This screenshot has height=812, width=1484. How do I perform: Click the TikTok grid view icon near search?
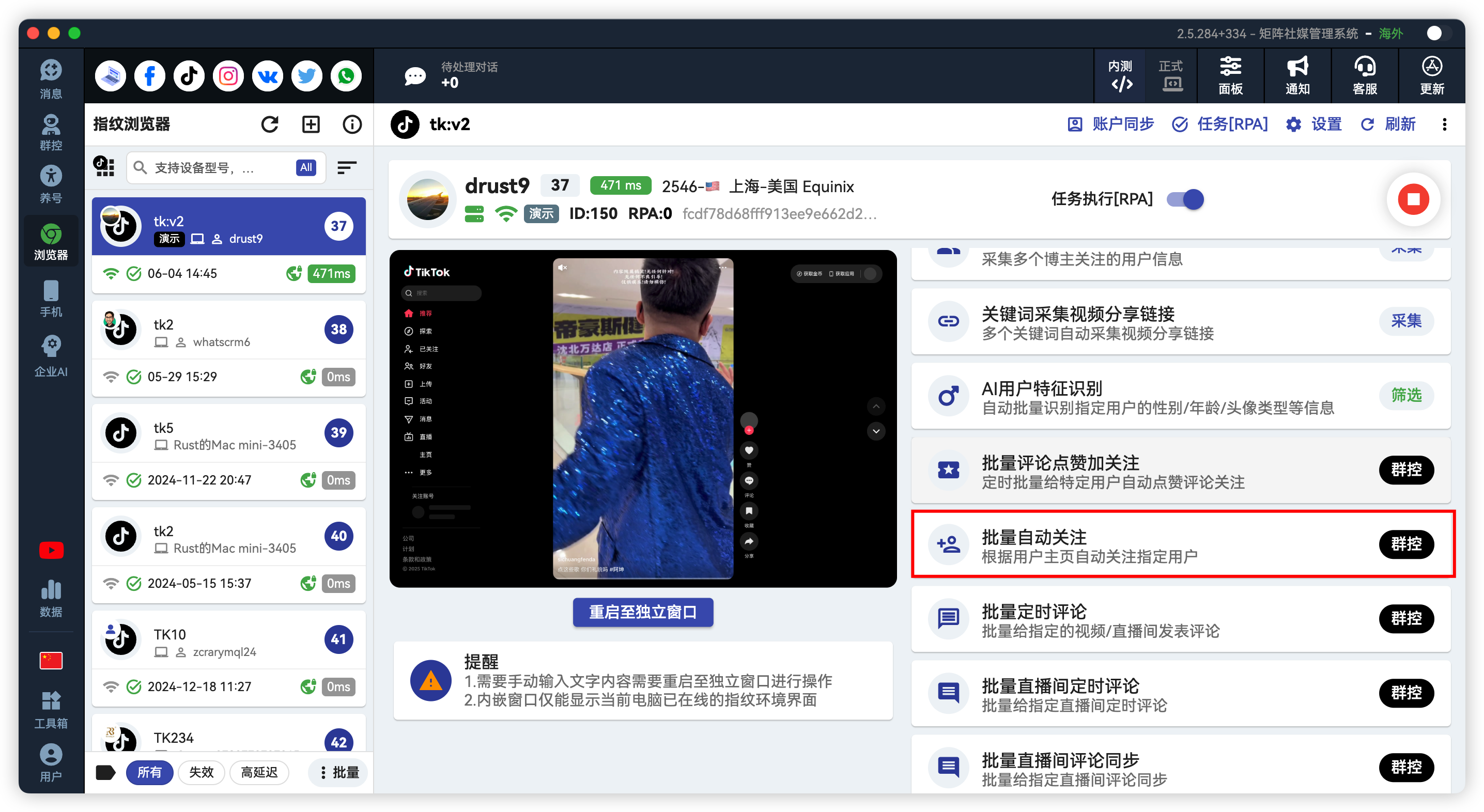[104, 166]
